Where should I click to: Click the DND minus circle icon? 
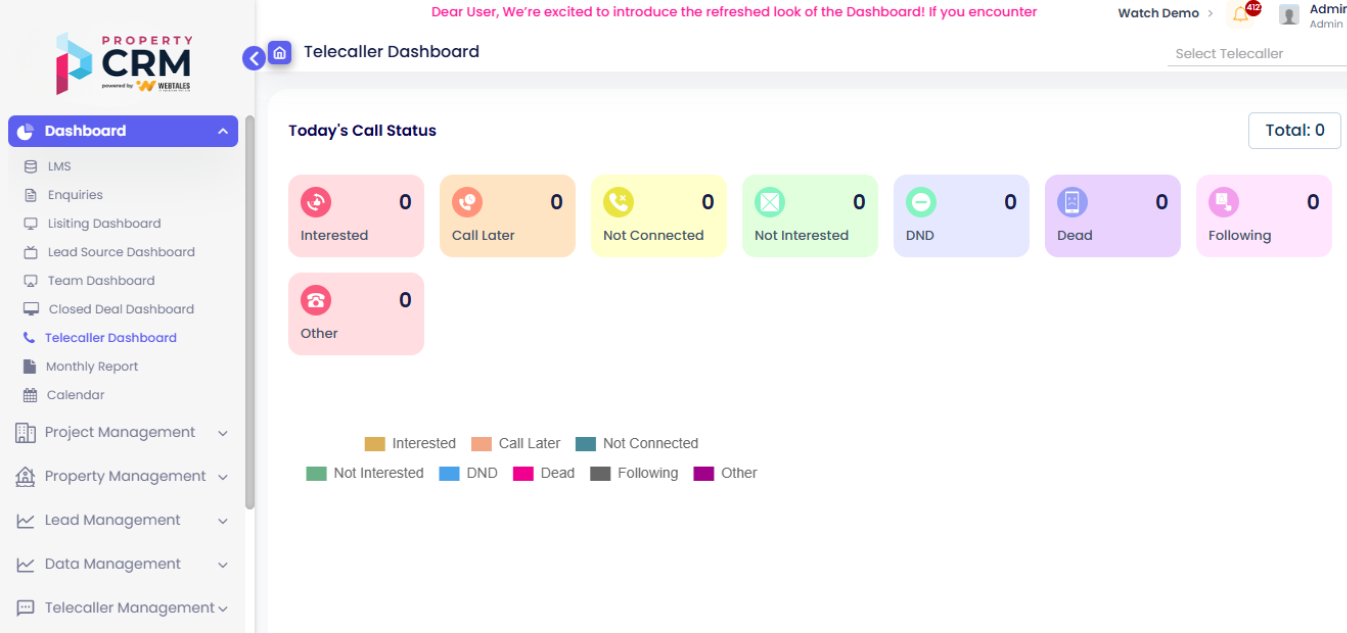921,203
